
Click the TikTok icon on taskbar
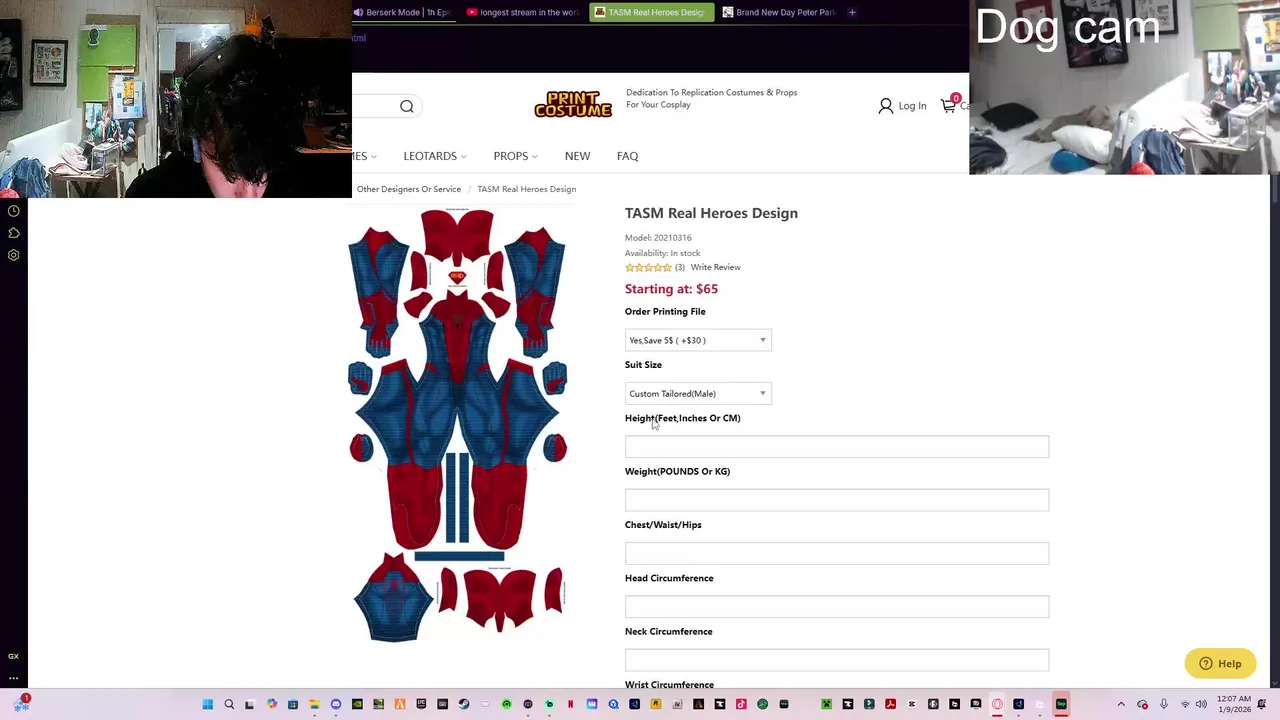pyautogui.click(x=741, y=704)
